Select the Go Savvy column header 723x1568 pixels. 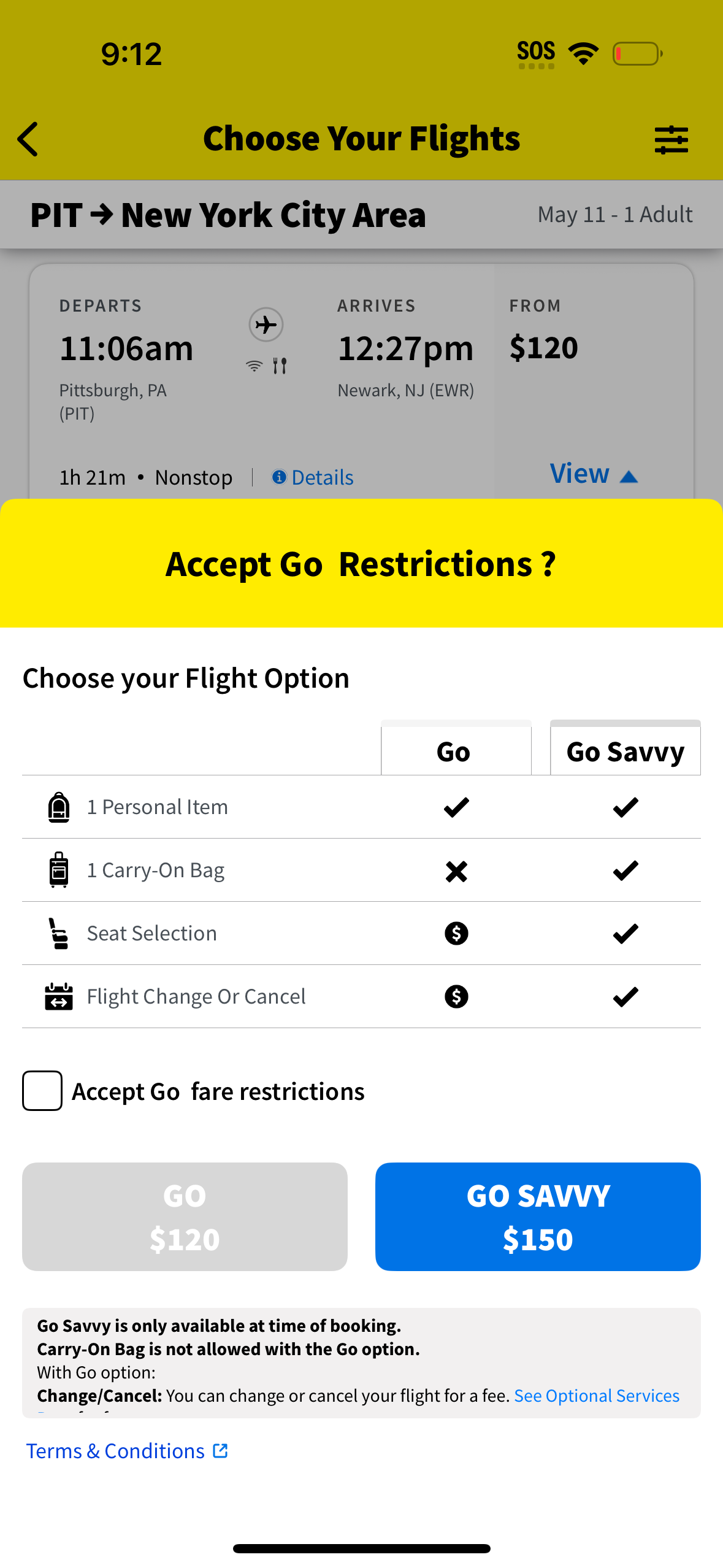coord(625,750)
